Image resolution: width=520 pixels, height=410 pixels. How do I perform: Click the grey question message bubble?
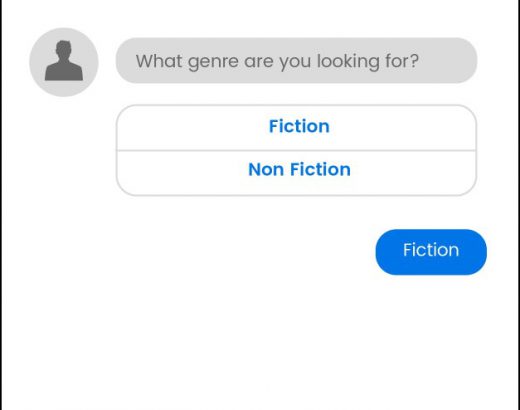(x=296, y=60)
